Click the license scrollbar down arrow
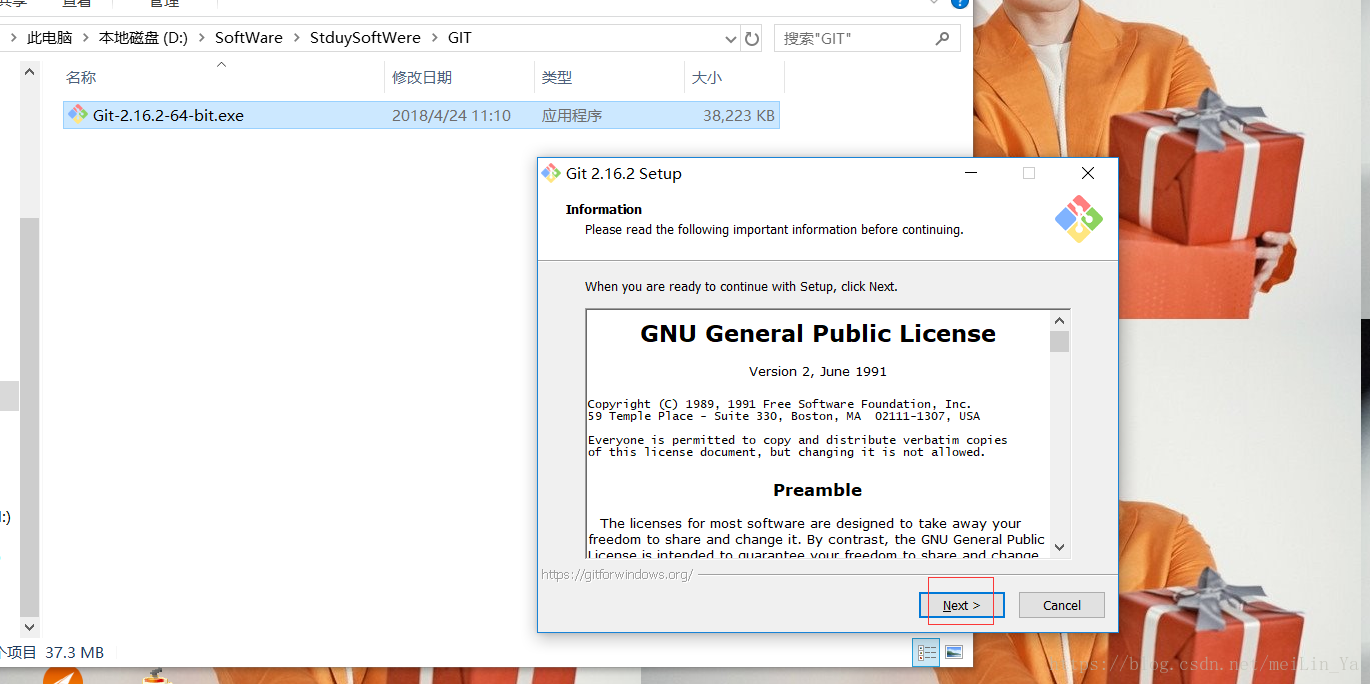This screenshot has width=1370, height=684. 1060,548
